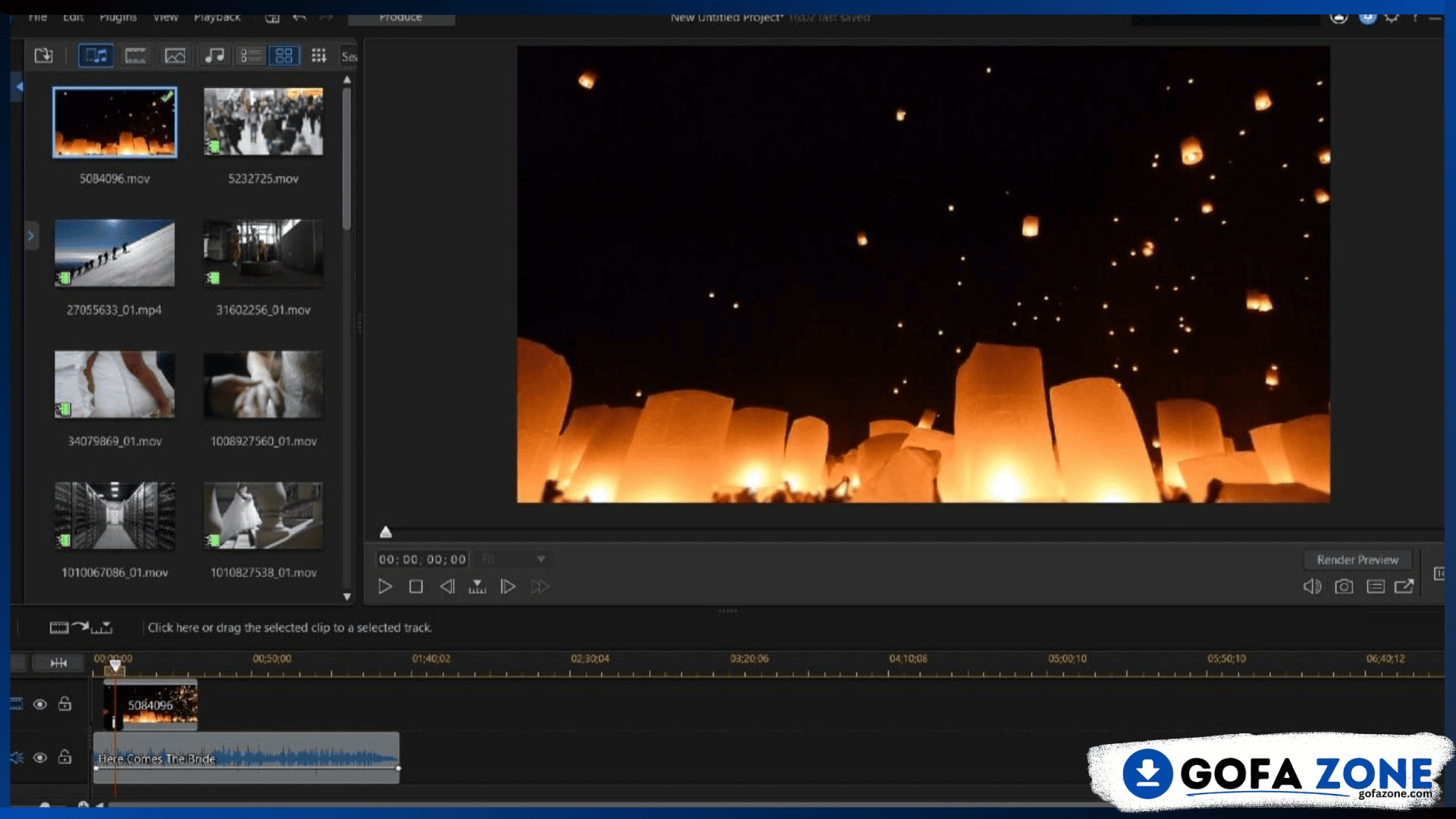Click the 01;40;02 mark on the timeline ruler
Image resolution: width=1456 pixels, height=819 pixels.
point(431,658)
